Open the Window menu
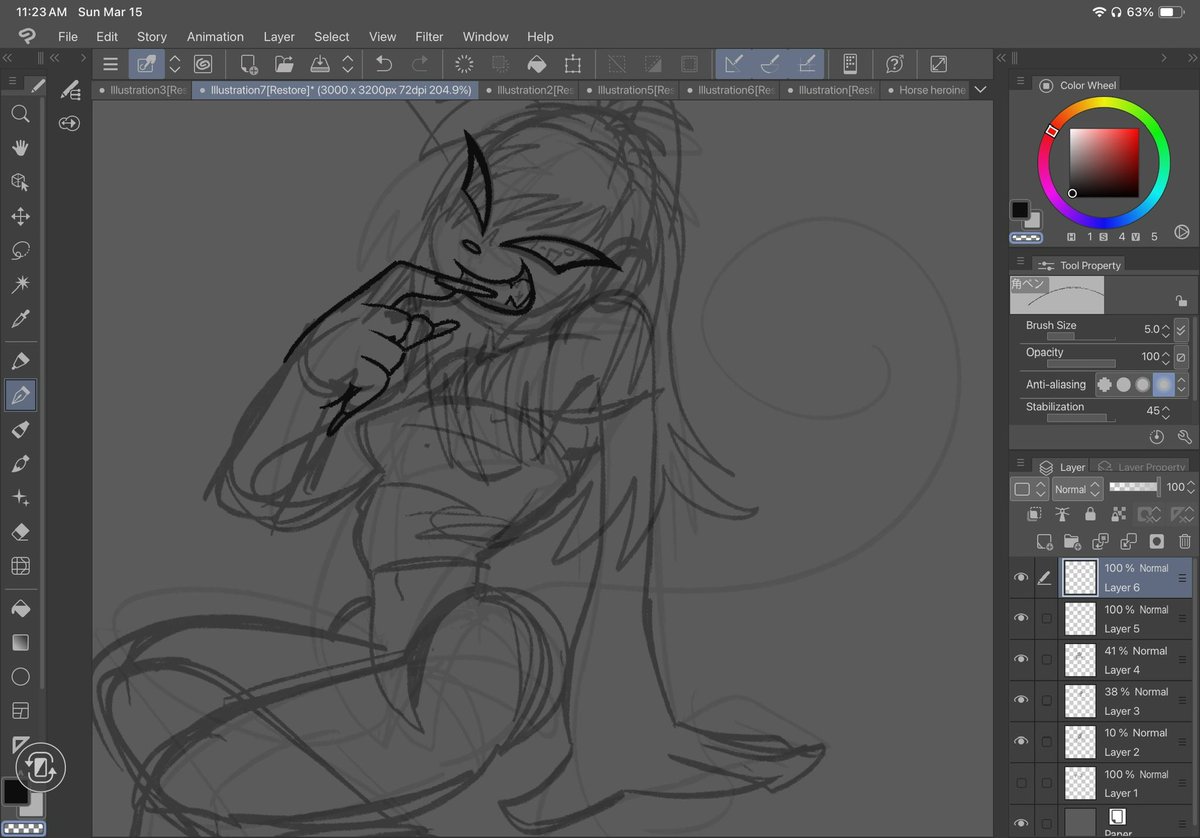This screenshot has height=838, width=1200. 486,36
